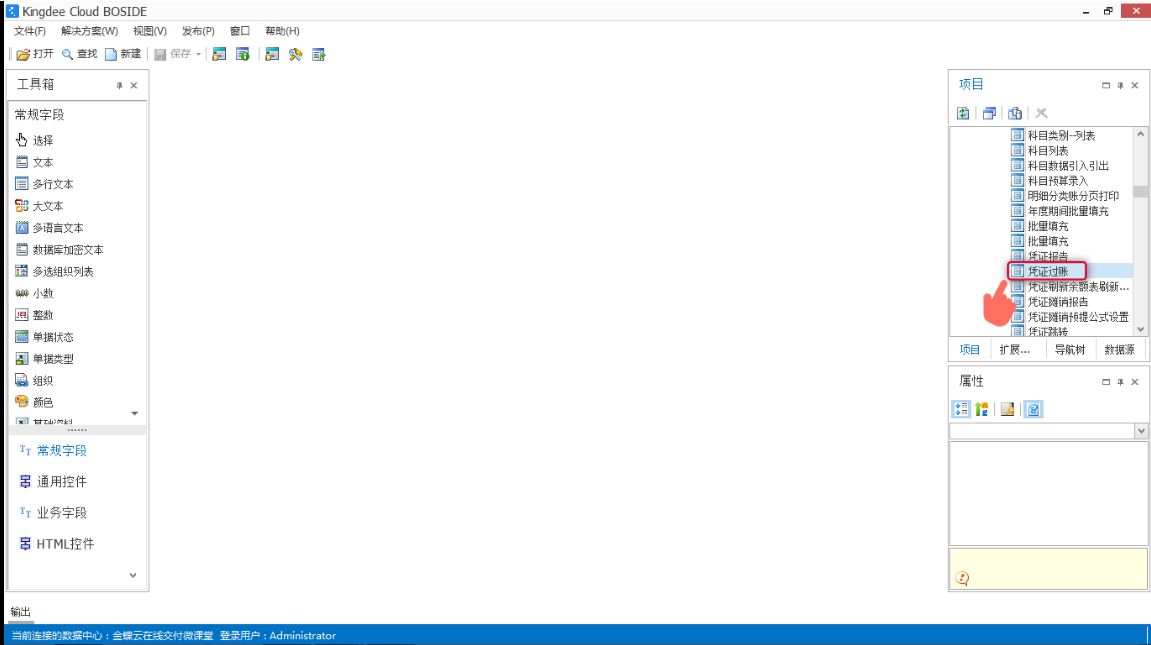Screen dimensions: 1151x645
Task: Click categorized view icon in 属性 panel
Action: [962, 409]
